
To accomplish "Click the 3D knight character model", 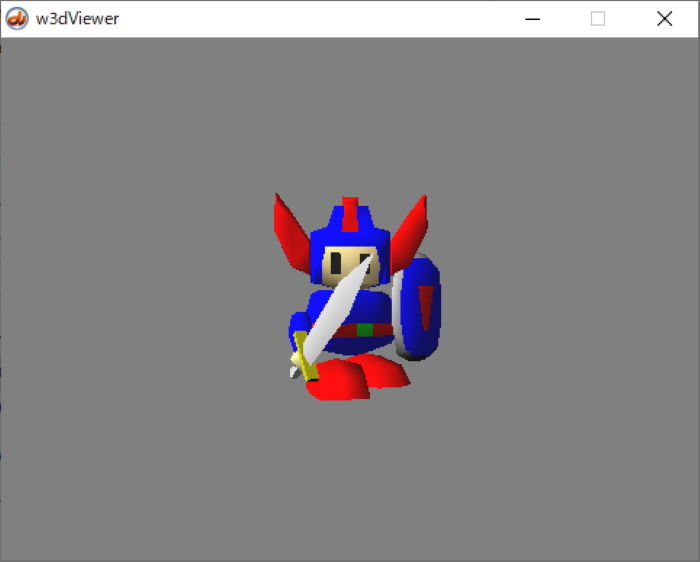I will (x=357, y=297).
